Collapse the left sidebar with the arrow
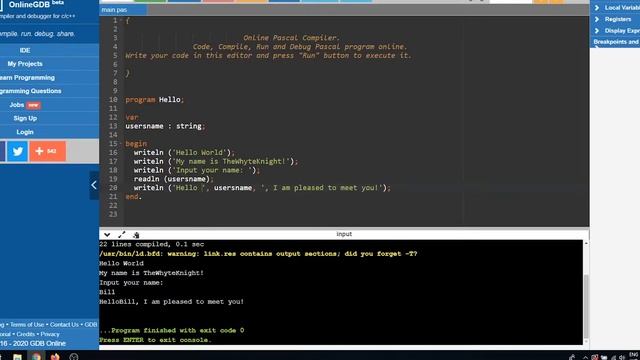Image resolution: width=640 pixels, height=360 pixels. 94,185
